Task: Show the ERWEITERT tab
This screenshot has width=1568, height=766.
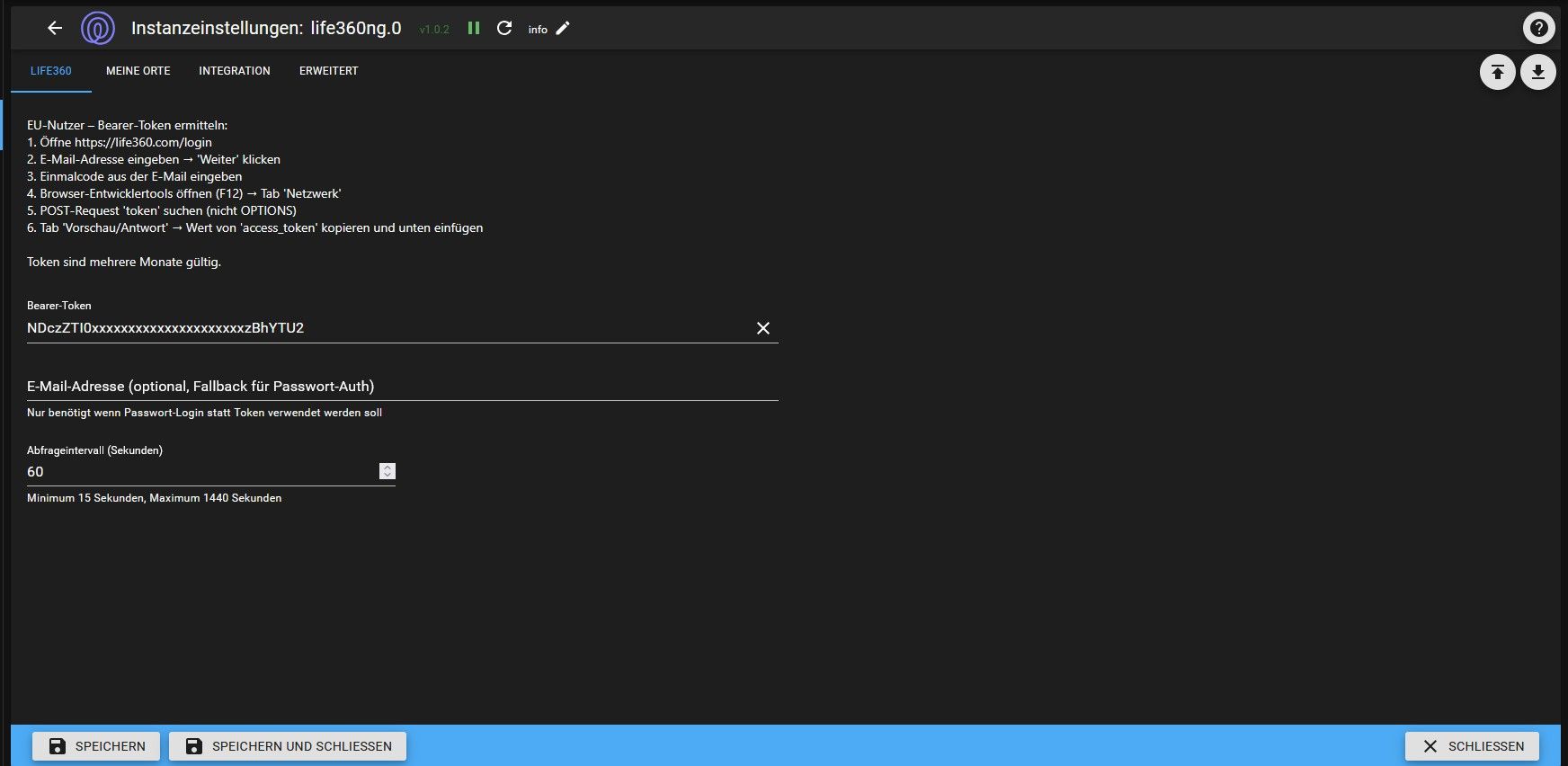Action: [x=329, y=71]
